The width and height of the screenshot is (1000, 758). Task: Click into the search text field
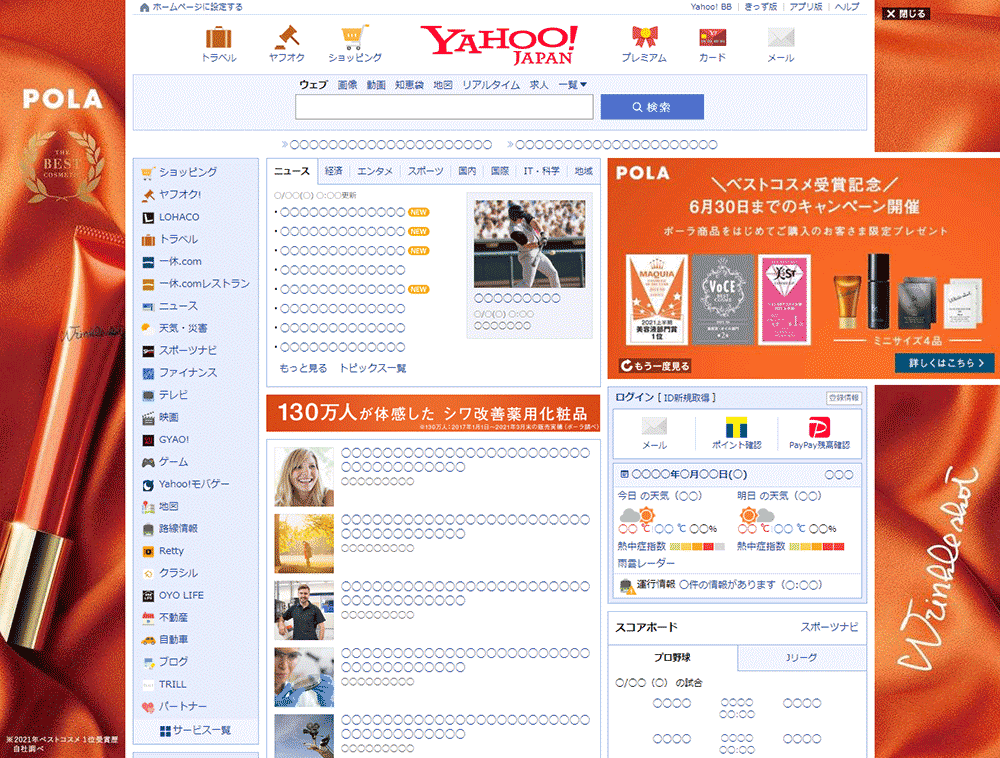pyautogui.click(x=444, y=107)
